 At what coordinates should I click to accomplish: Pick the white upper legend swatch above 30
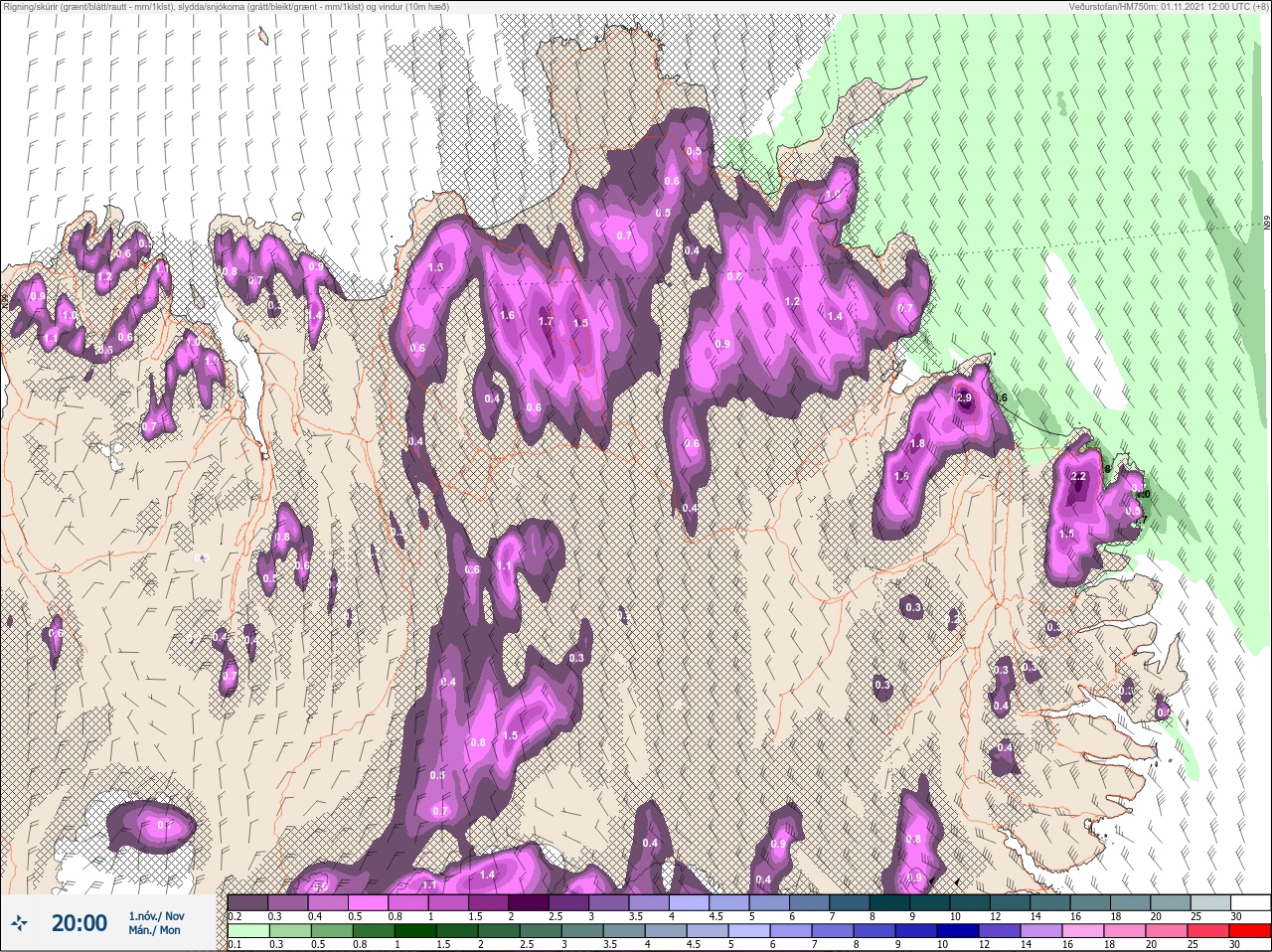(x=1253, y=902)
